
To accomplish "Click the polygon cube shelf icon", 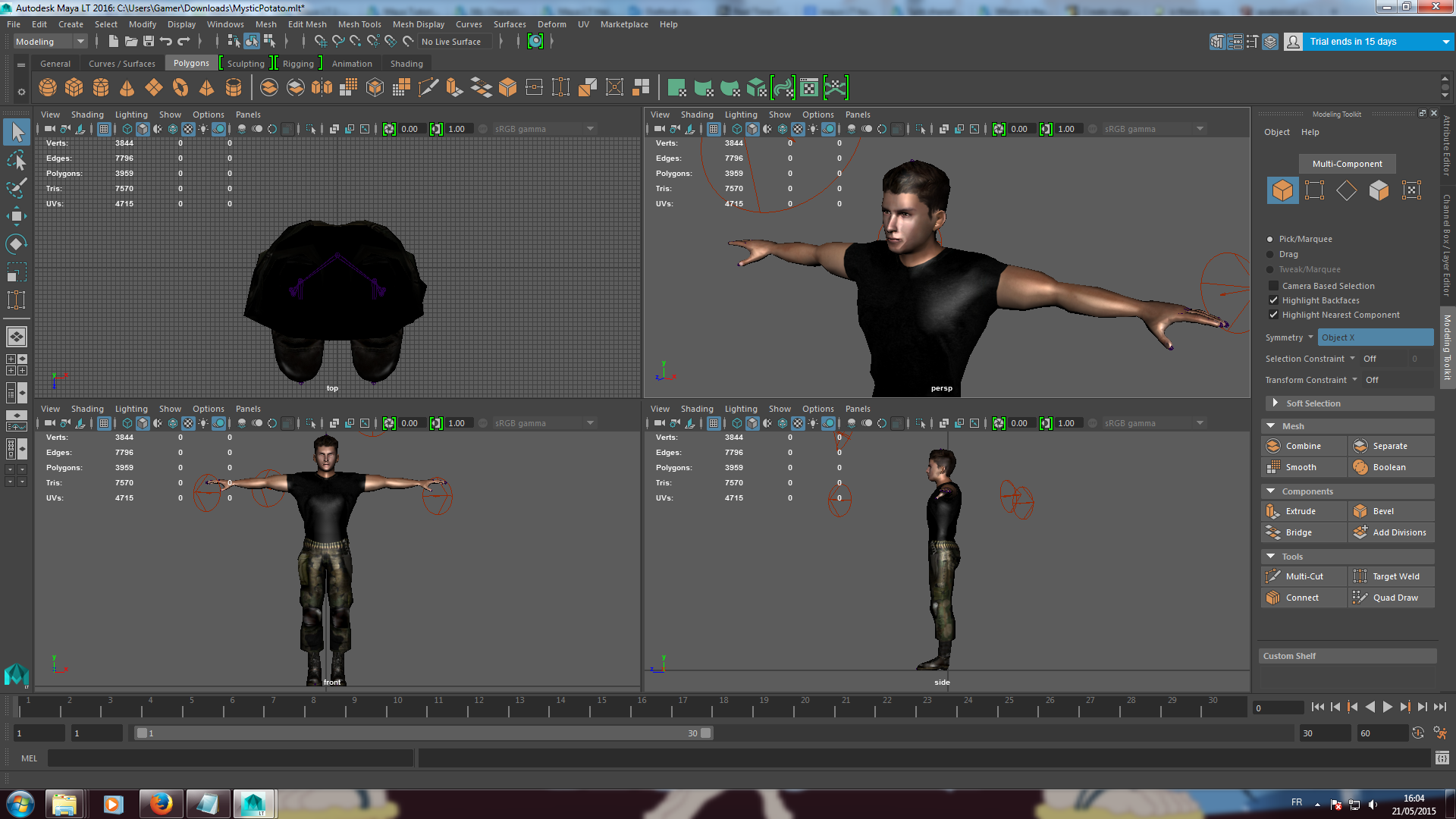I will click(x=74, y=88).
